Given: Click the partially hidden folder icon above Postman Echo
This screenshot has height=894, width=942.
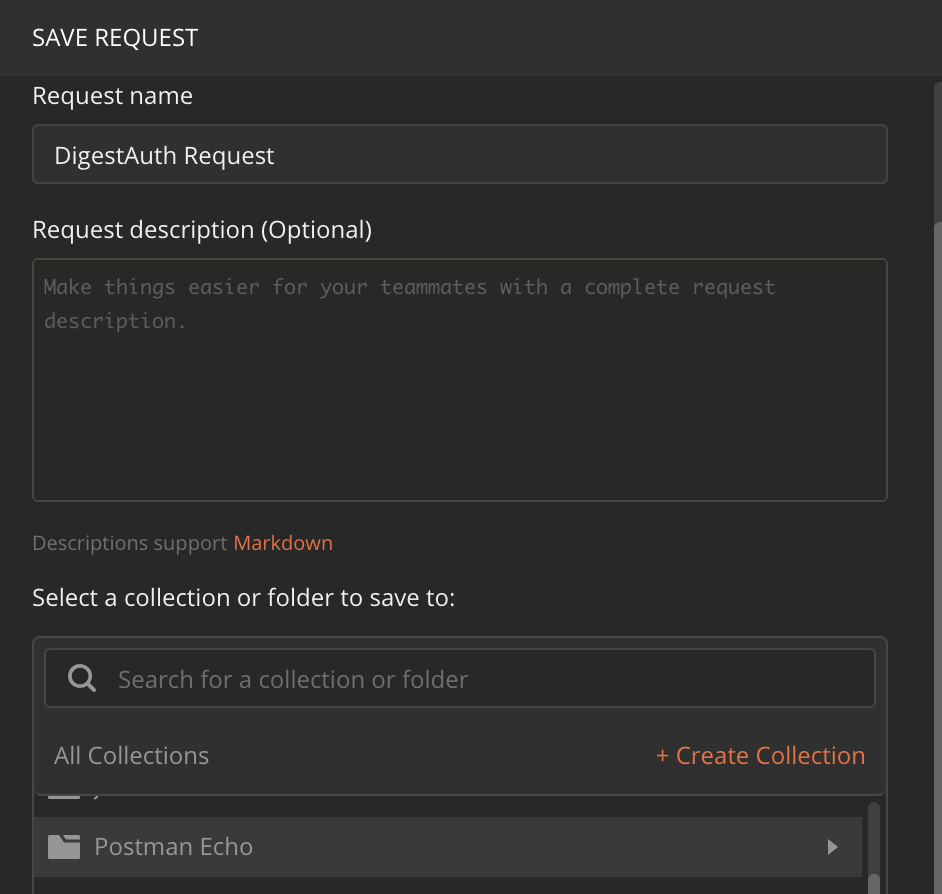Looking at the screenshot, I should coord(64,797).
